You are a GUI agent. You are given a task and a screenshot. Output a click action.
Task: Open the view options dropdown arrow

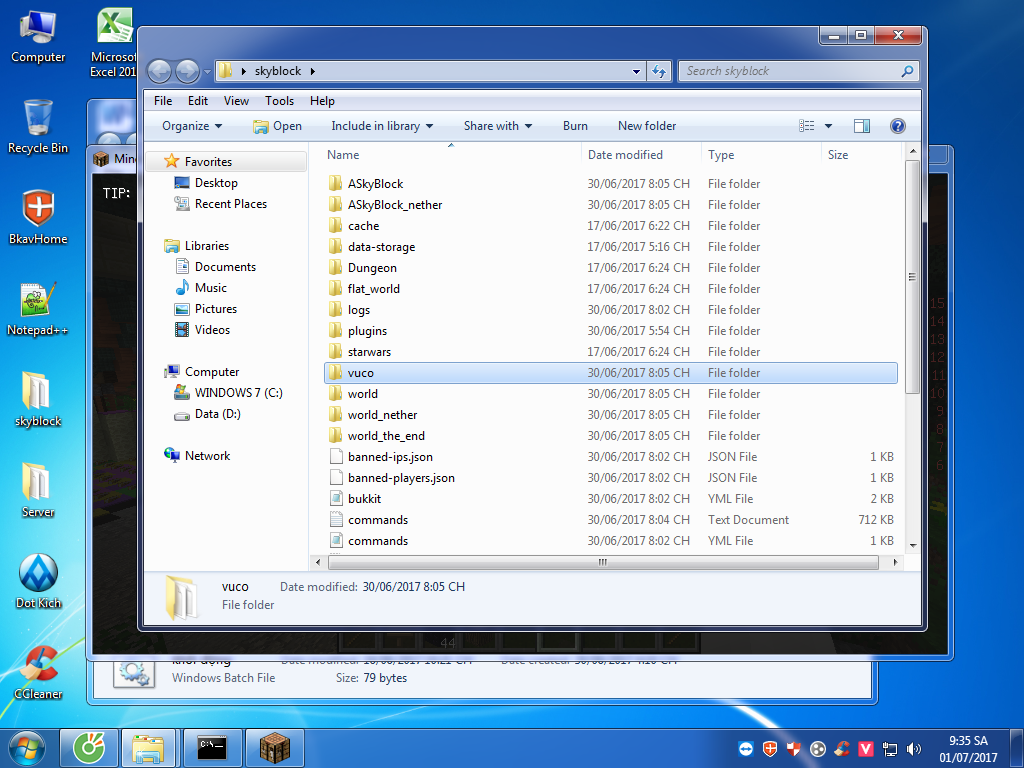(x=828, y=126)
